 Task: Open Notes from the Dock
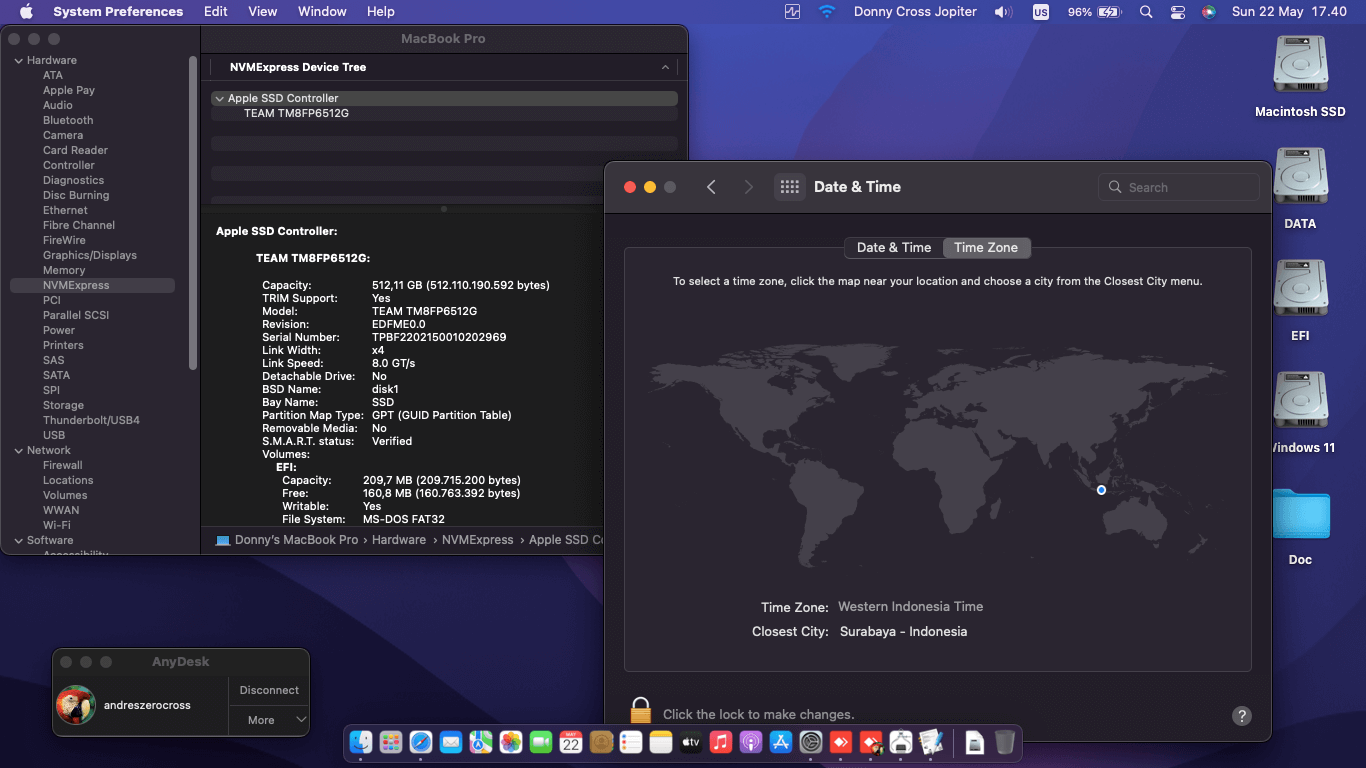tap(661, 742)
